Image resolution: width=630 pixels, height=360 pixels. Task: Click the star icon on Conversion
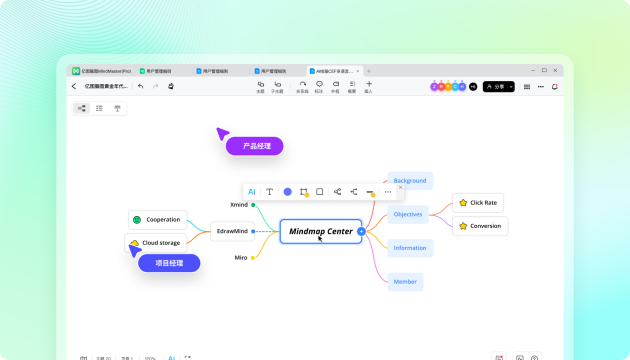point(463,226)
